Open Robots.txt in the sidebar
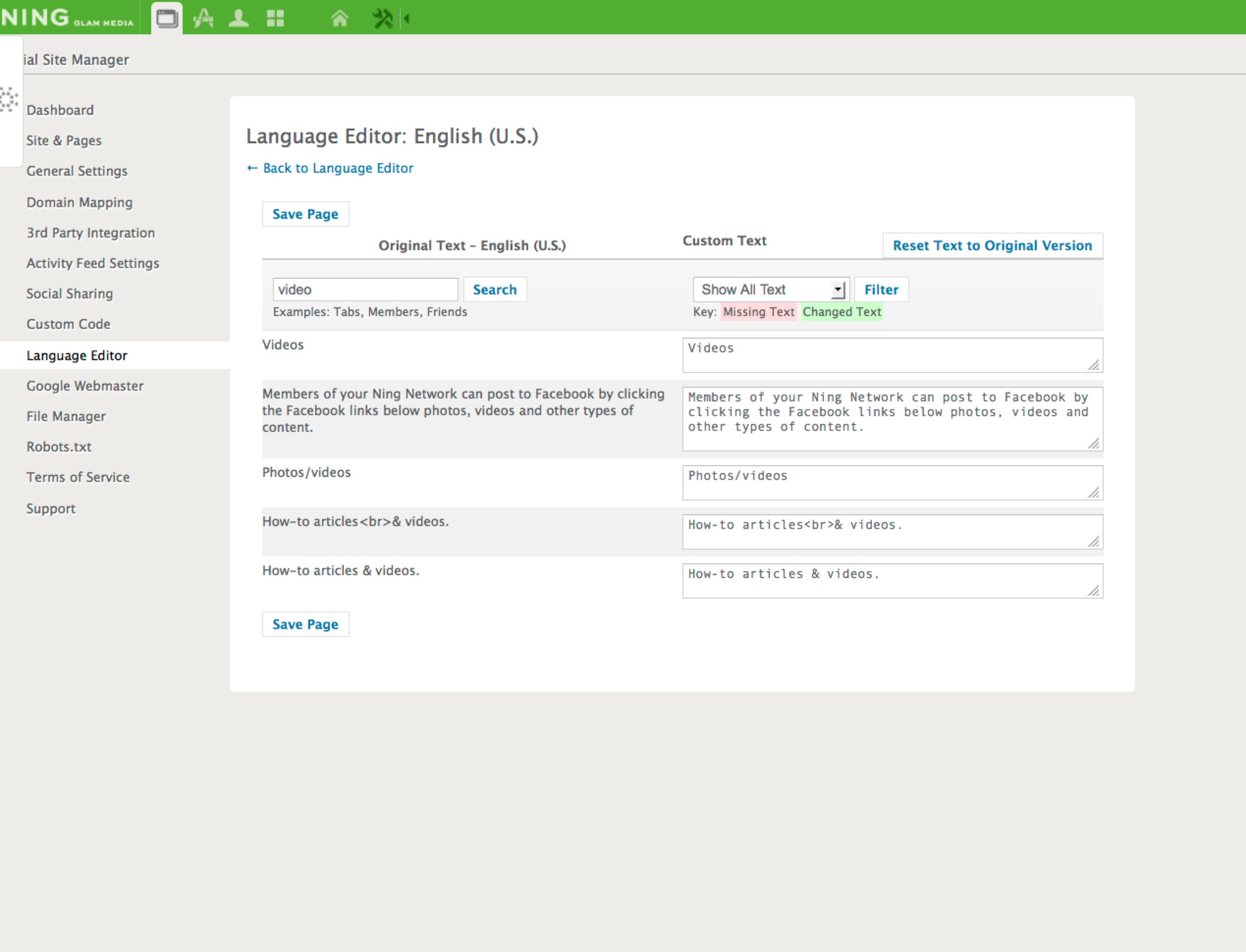Viewport: 1246px width, 952px height. click(59, 447)
